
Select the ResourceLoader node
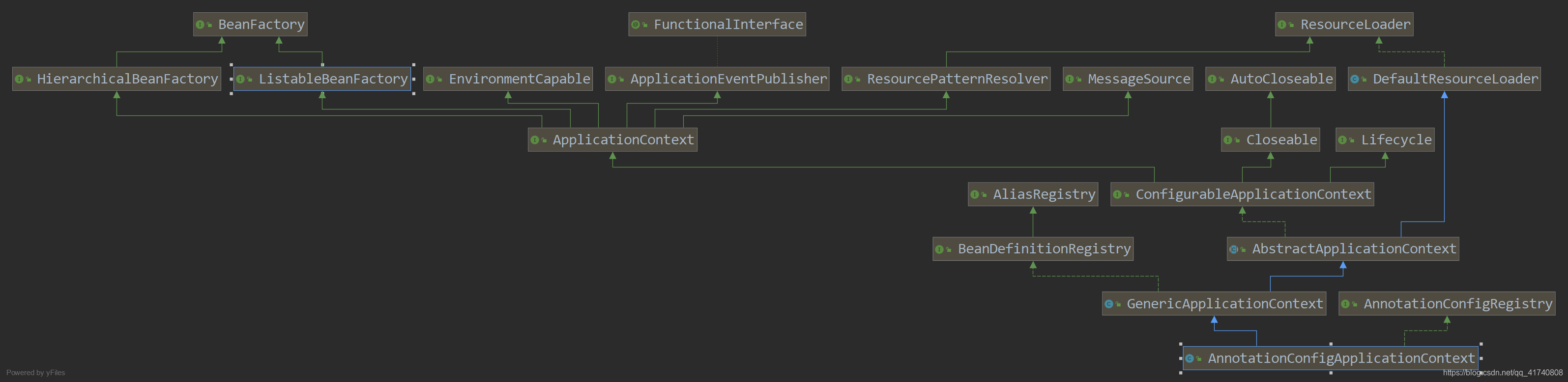point(1344,25)
